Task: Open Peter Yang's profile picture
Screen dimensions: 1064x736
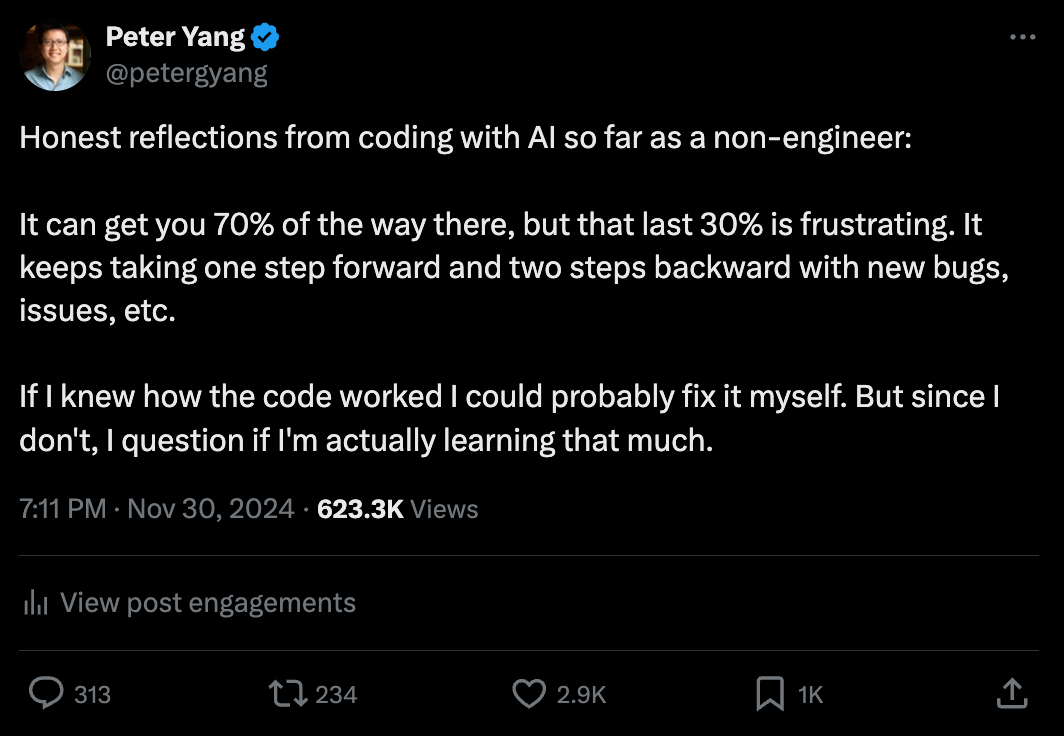Action: point(55,54)
